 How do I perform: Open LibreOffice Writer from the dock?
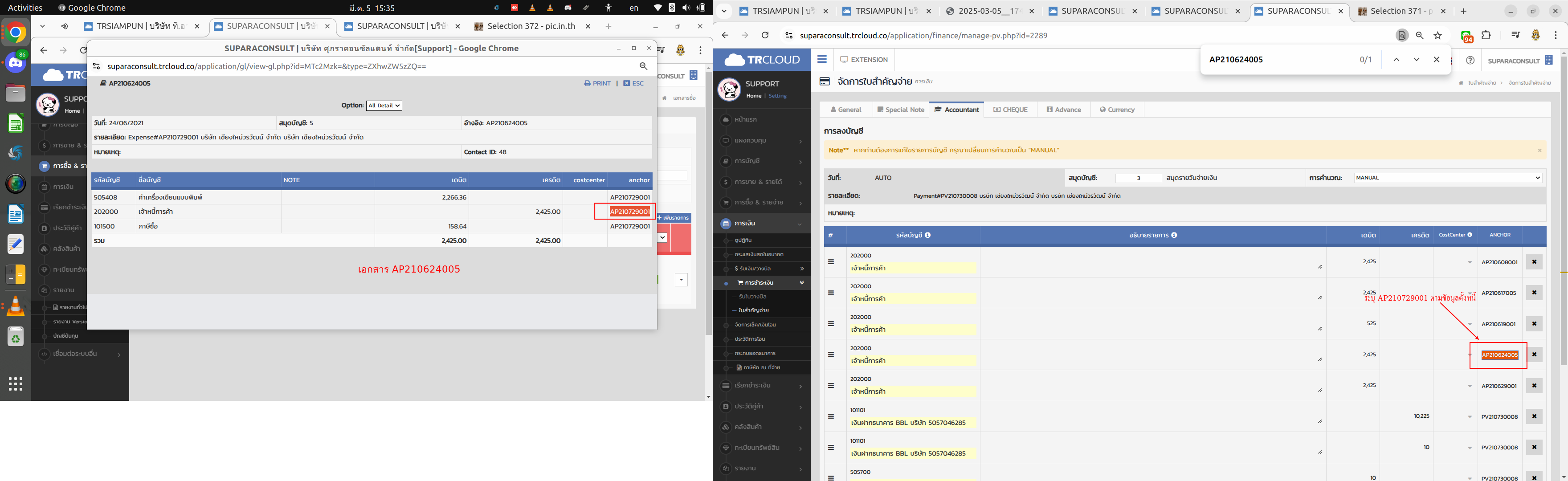click(16, 214)
